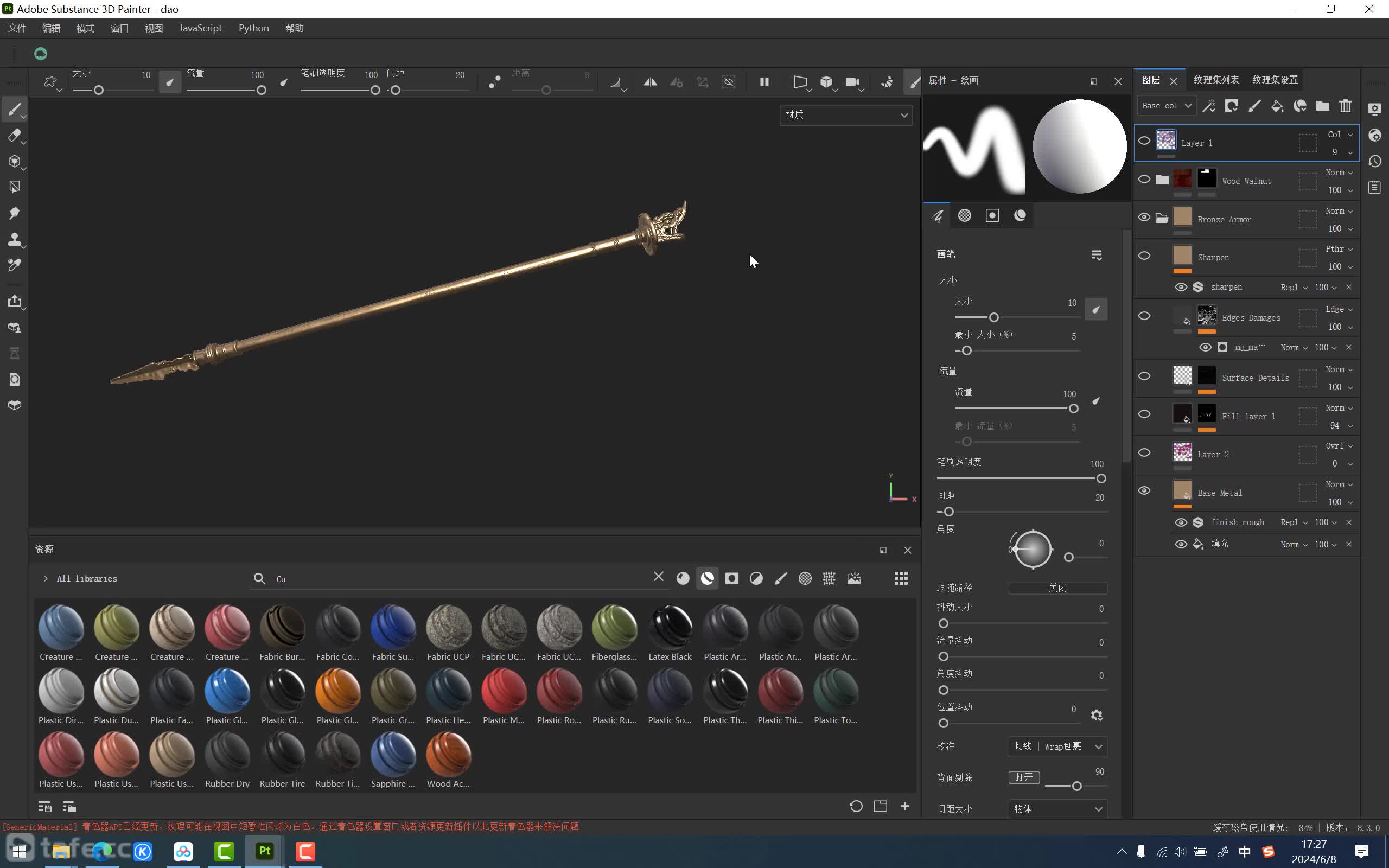1389x868 pixels.
Task: Open the alpha tab in brush properties
Action: click(965, 215)
